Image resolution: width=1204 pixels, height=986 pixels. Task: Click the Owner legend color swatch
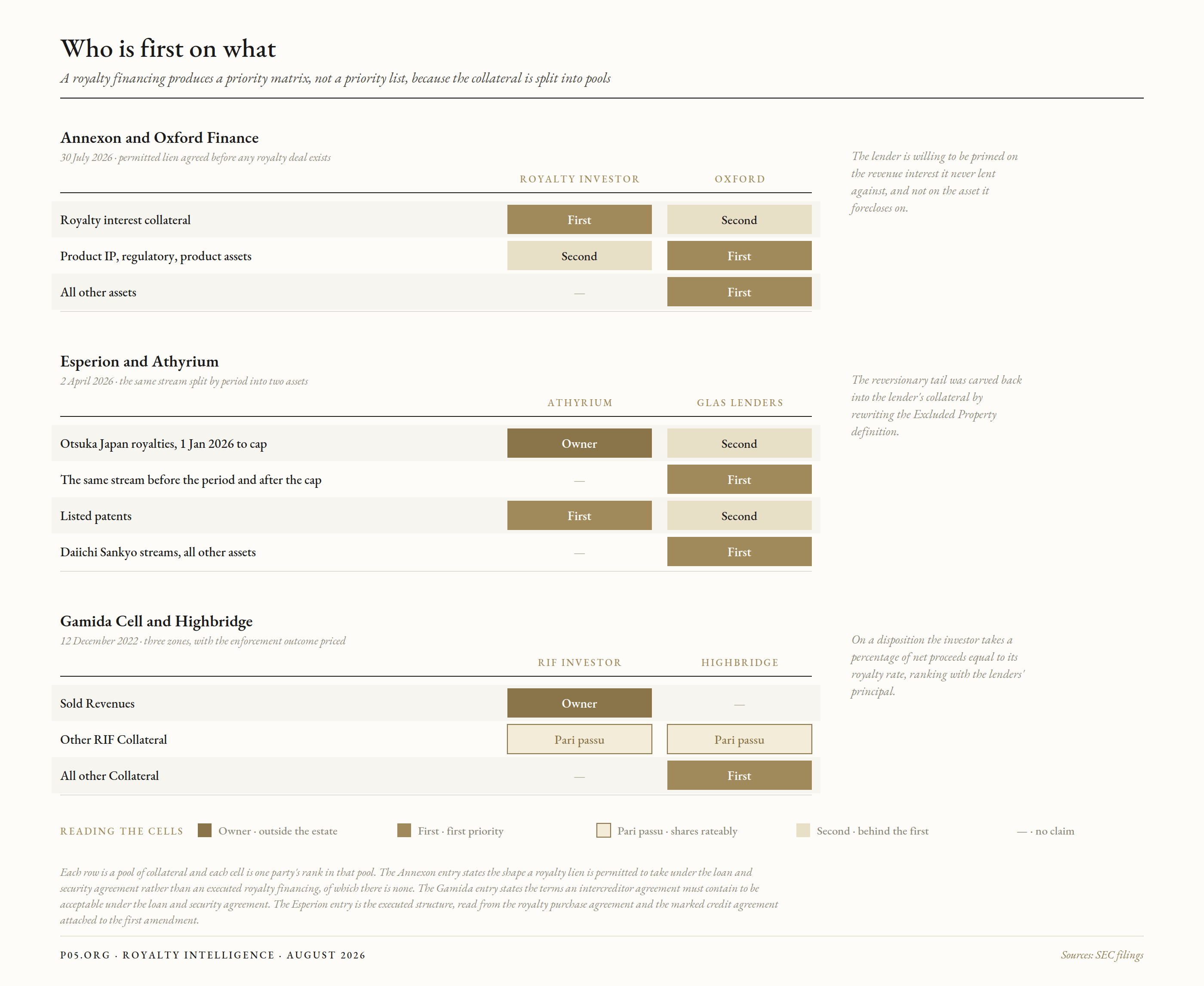(204, 830)
